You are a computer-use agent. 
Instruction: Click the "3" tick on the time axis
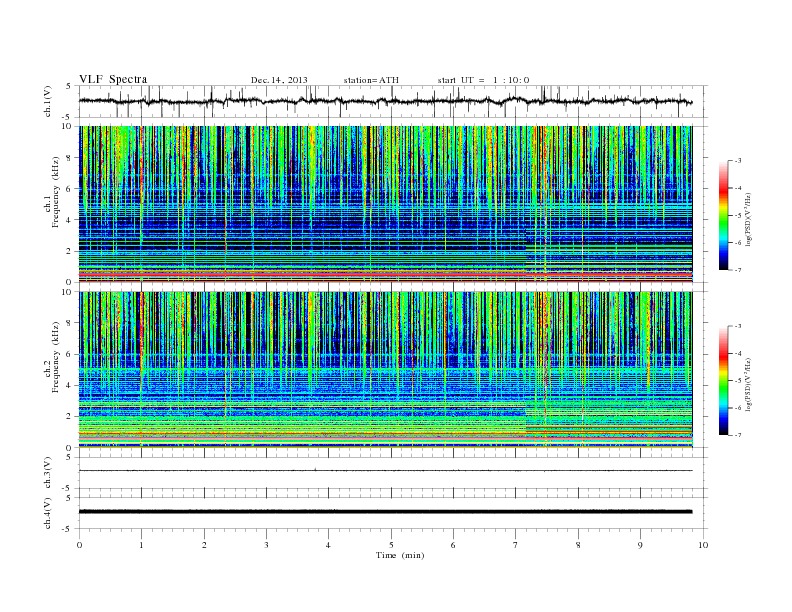point(266,545)
